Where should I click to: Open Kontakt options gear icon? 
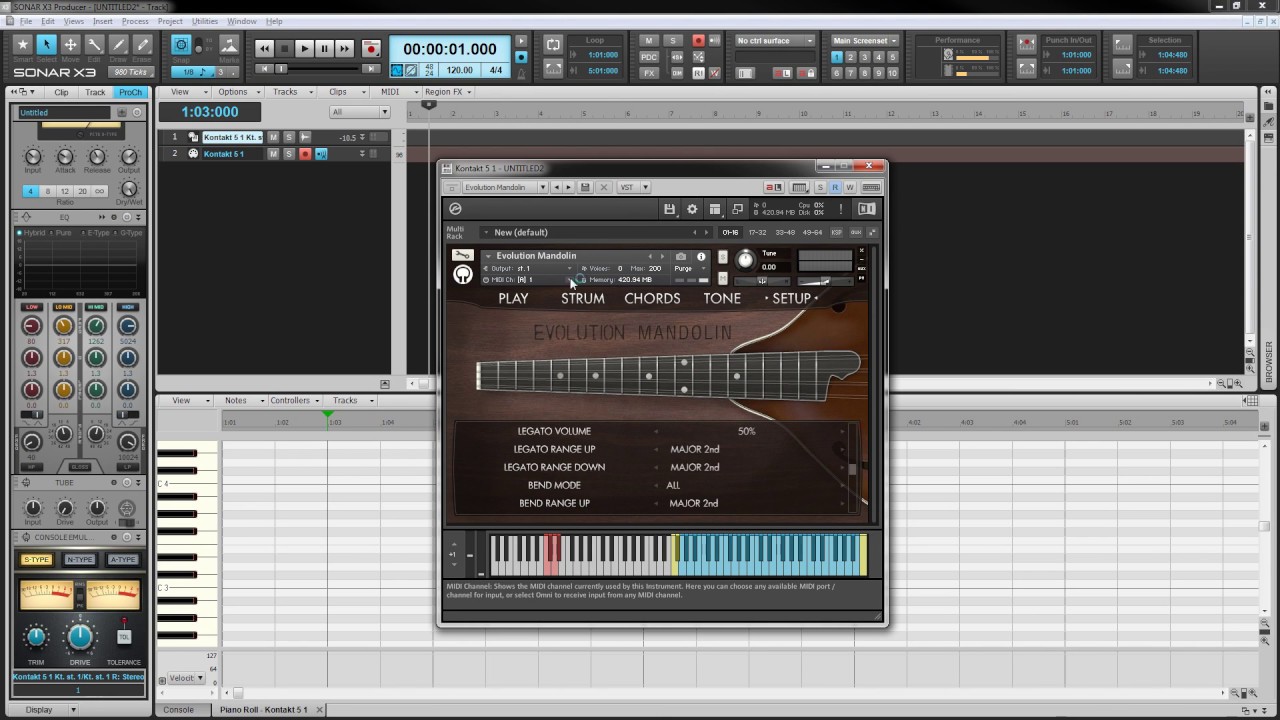point(692,209)
